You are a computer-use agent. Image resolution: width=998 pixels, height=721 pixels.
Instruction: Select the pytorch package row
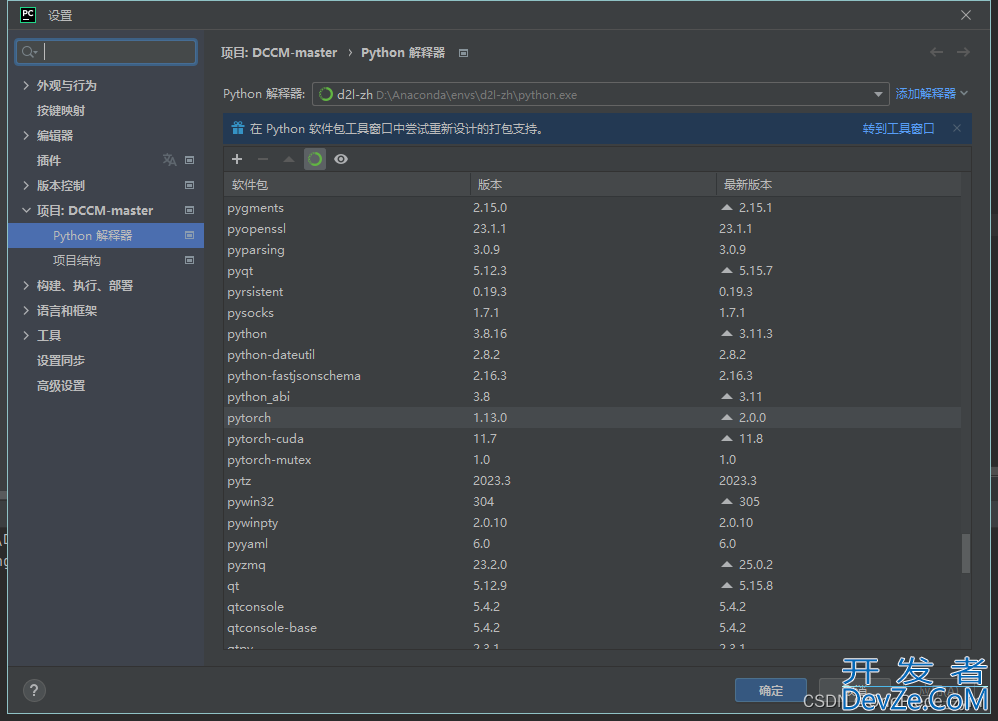tap(593, 417)
